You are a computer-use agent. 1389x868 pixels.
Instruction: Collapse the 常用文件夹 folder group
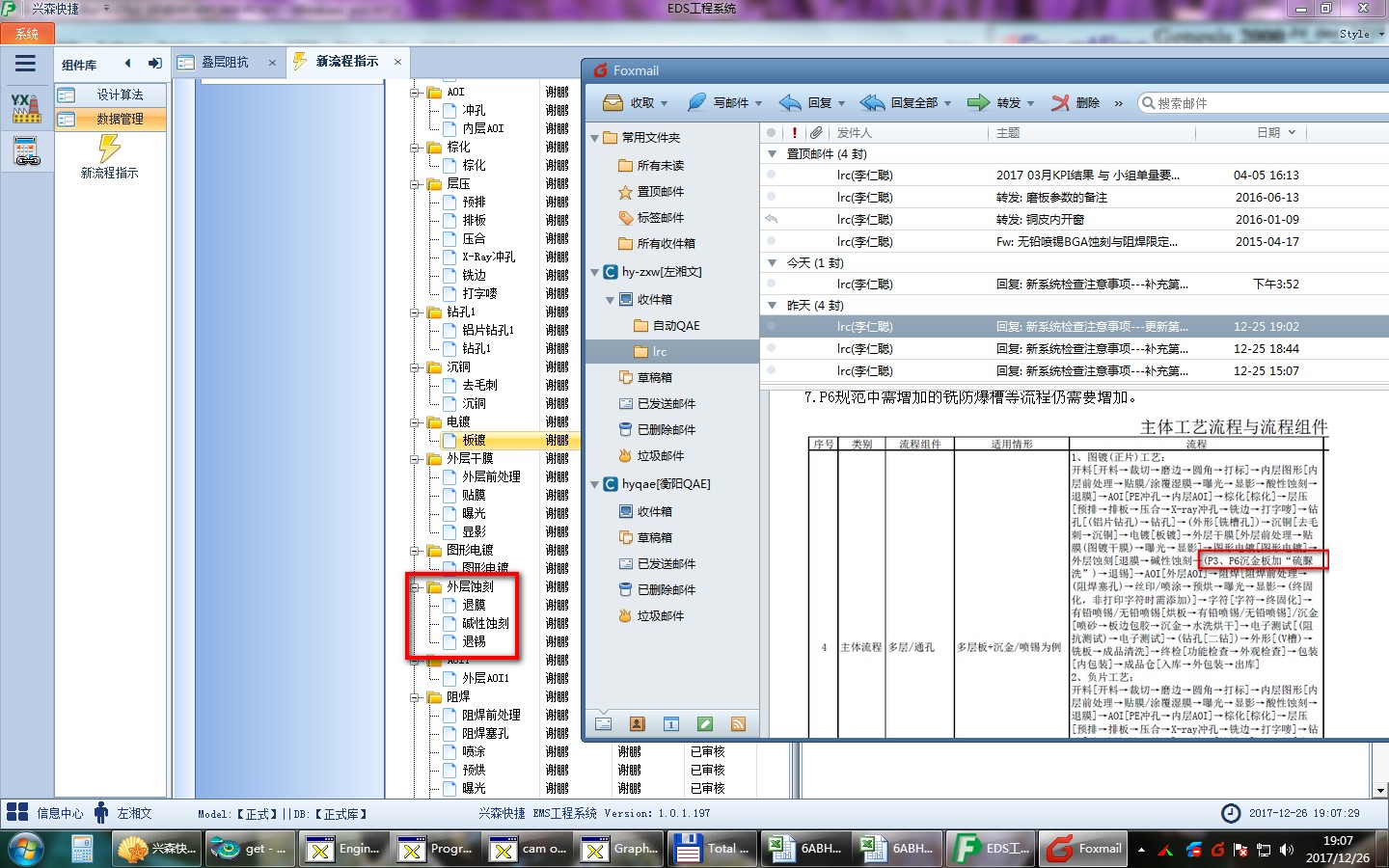[594, 138]
